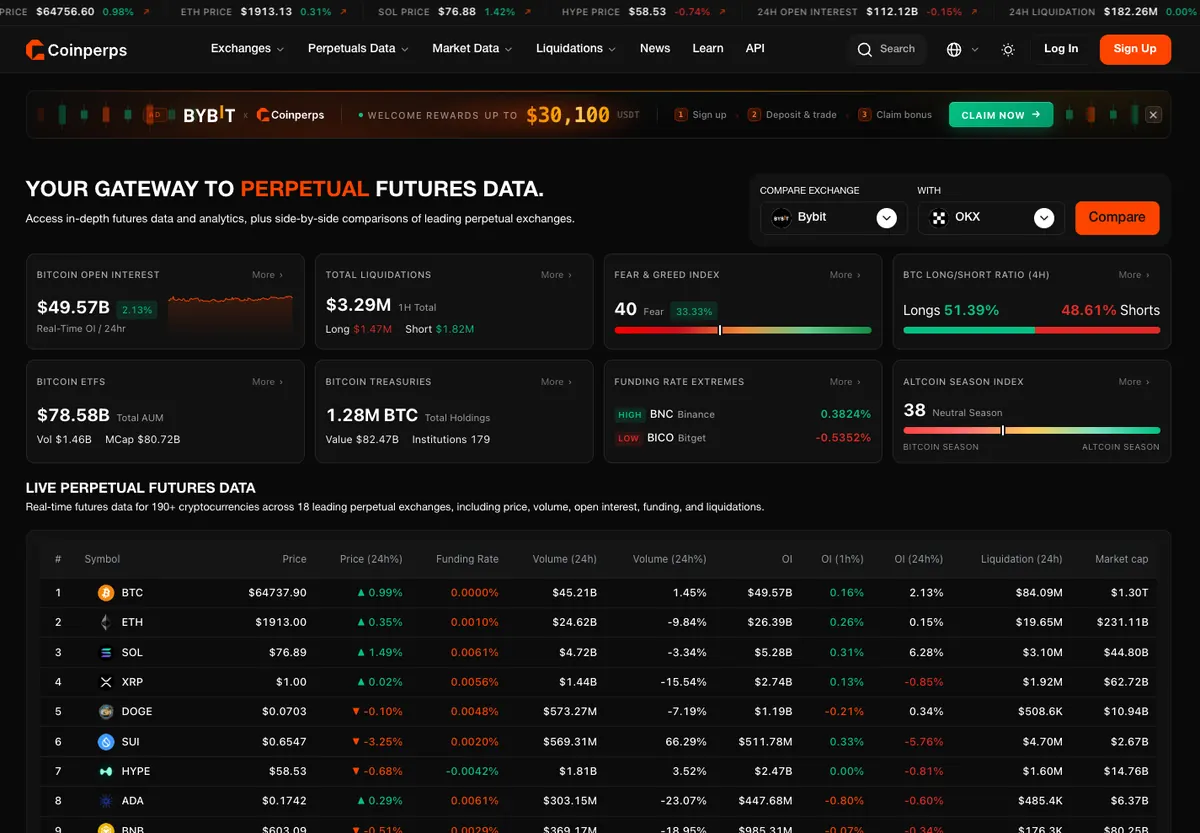Close the Bybit promo banner

pos(1153,115)
